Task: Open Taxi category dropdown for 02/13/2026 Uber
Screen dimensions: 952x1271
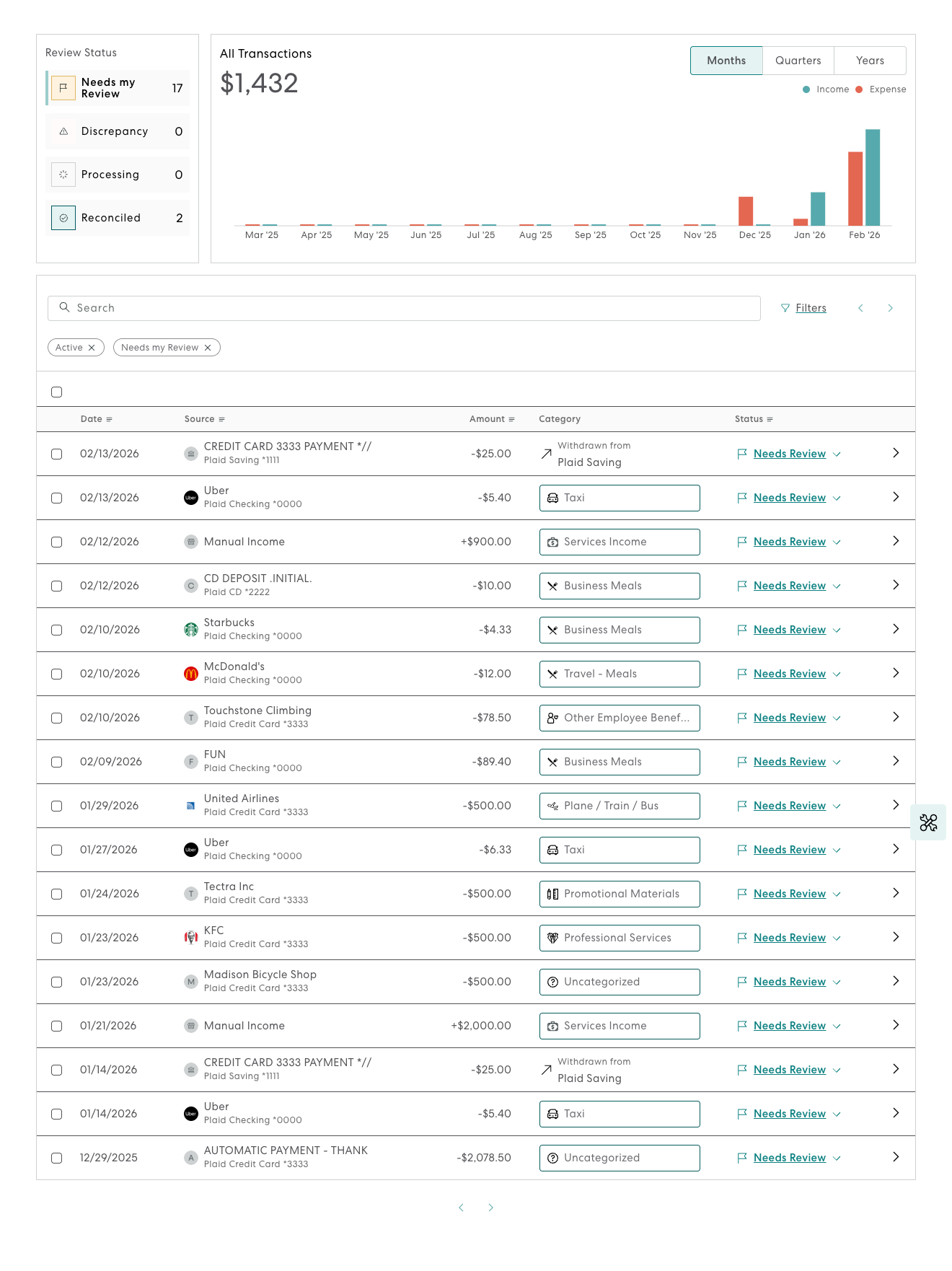Action: (620, 498)
